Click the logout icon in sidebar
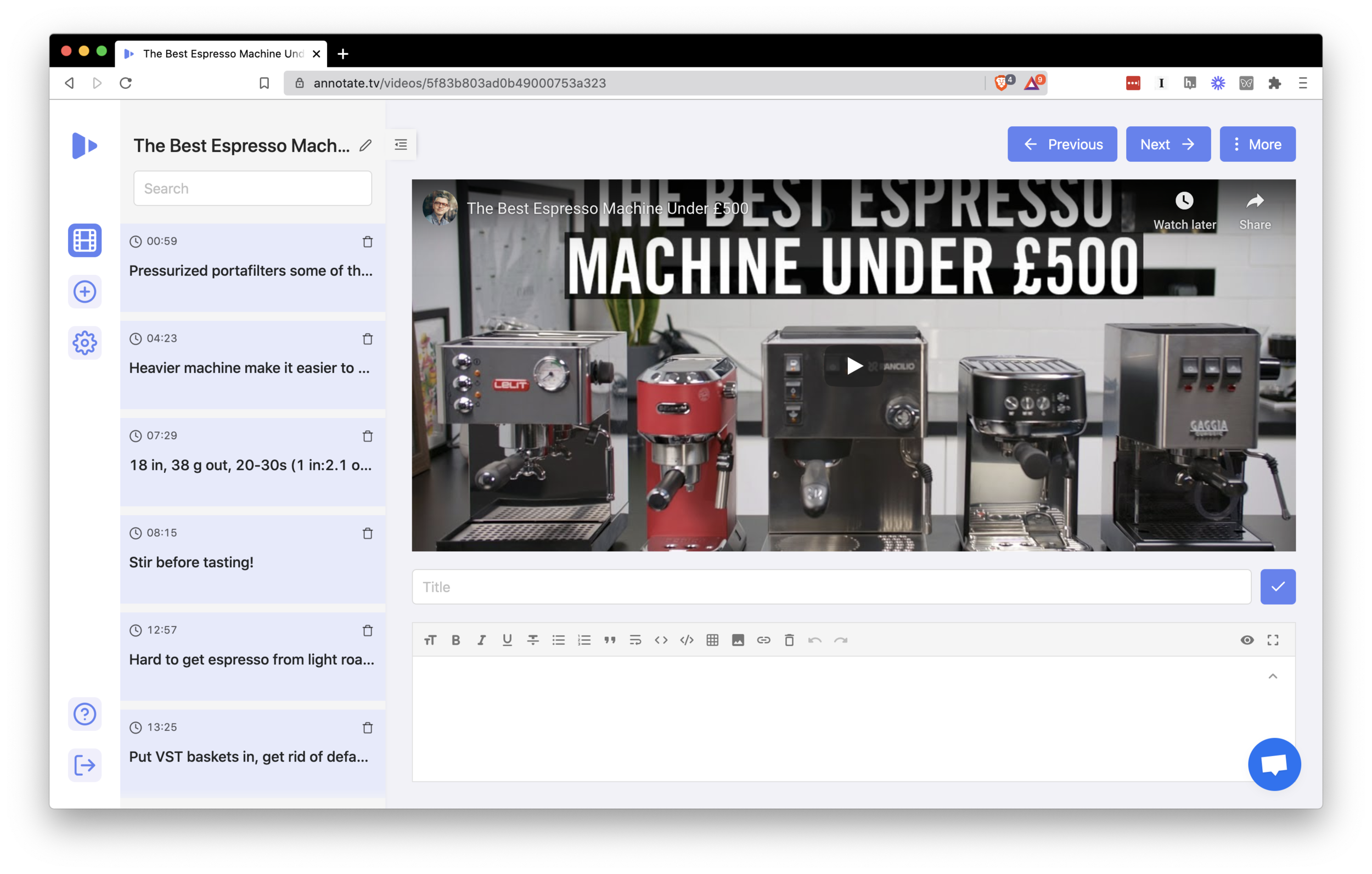The image size is (1372, 874). [85, 765]
